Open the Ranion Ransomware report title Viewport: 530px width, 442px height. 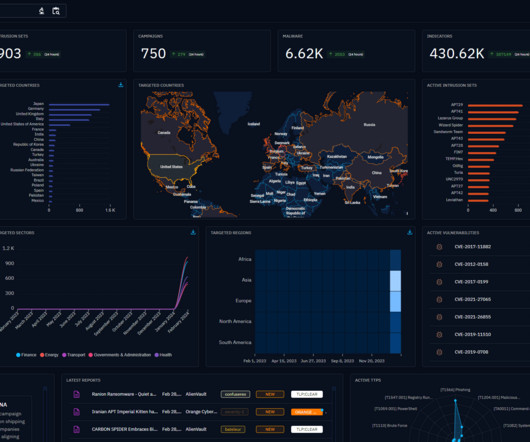[124, 394]
